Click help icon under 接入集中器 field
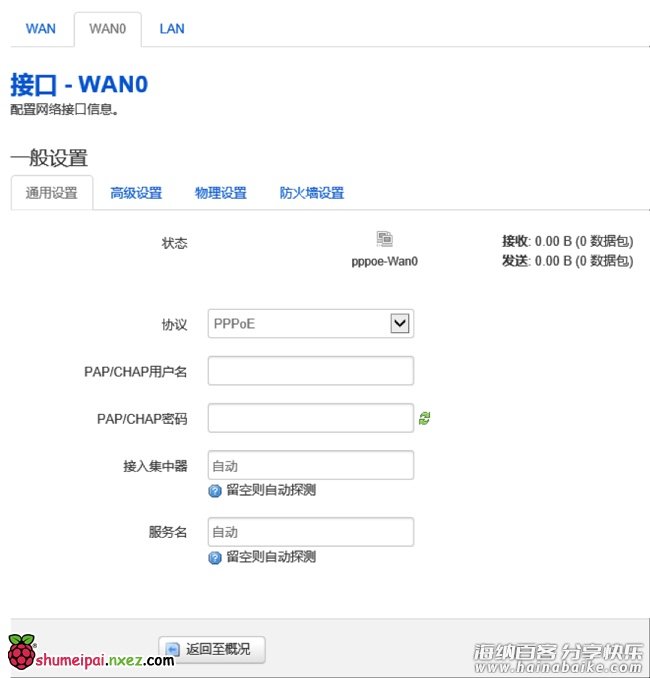Viewport: 650px width, 678px height. (215, 491)
